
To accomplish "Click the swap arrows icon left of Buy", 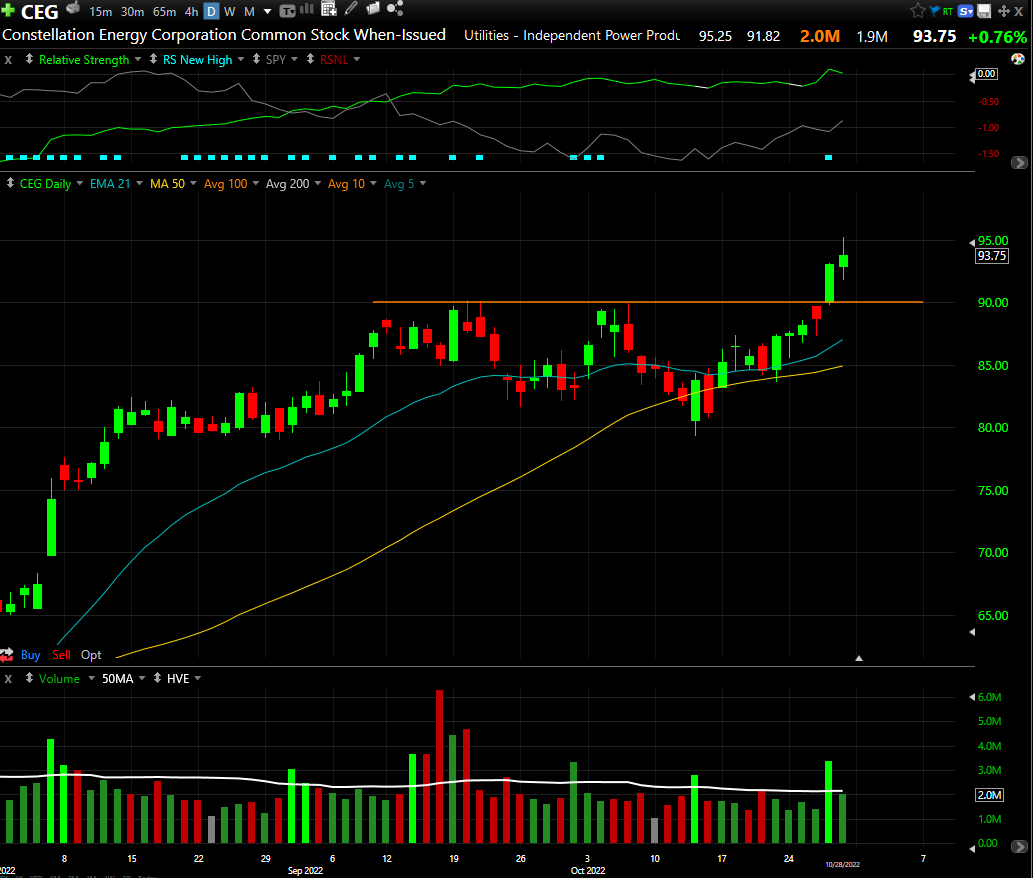I will coord(7,655).
